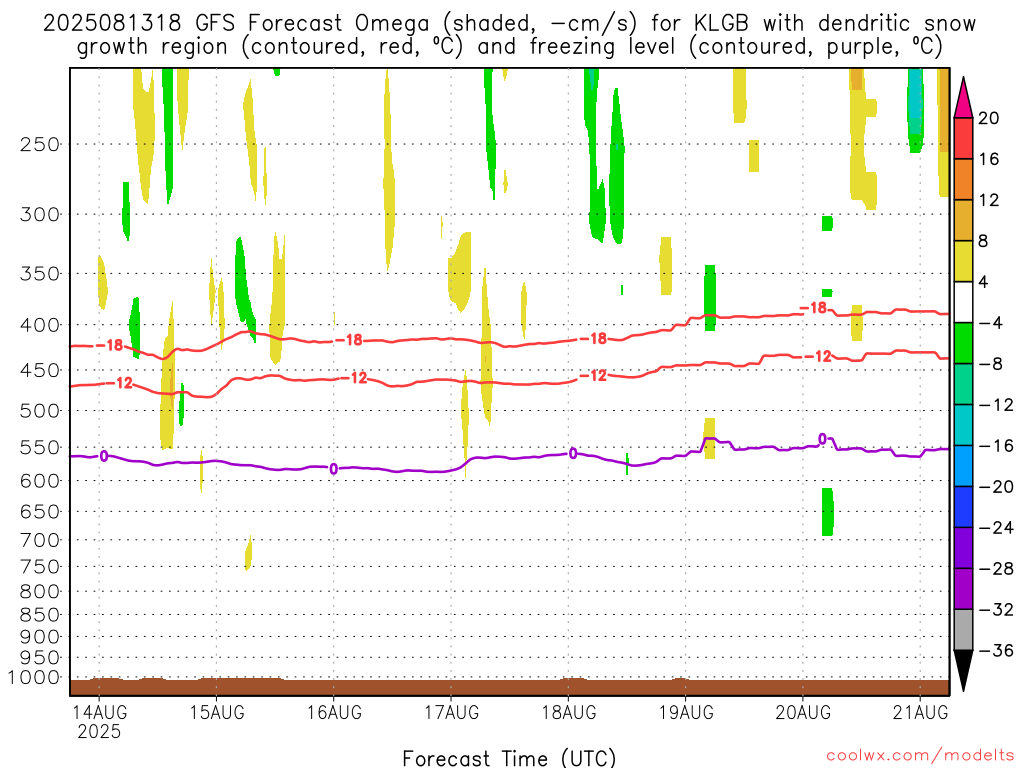1024x768 pixels.
Task: Click the 500 pressure level label
Action: pos(40,411)
